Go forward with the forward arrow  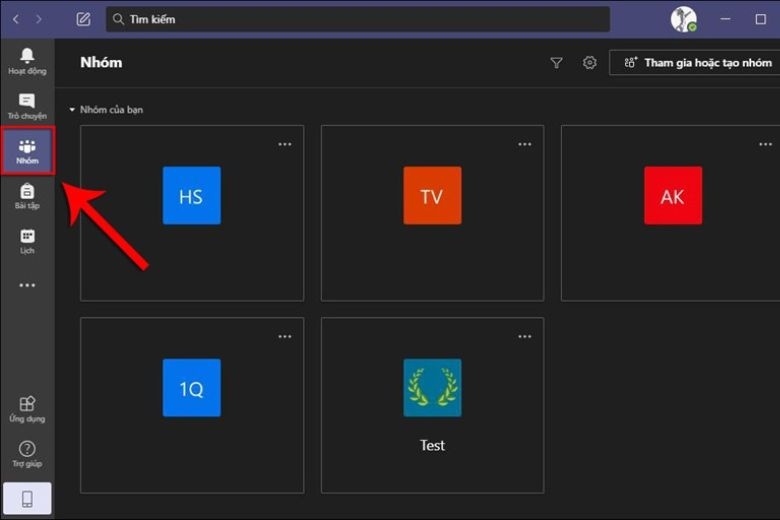coord(39,19)
